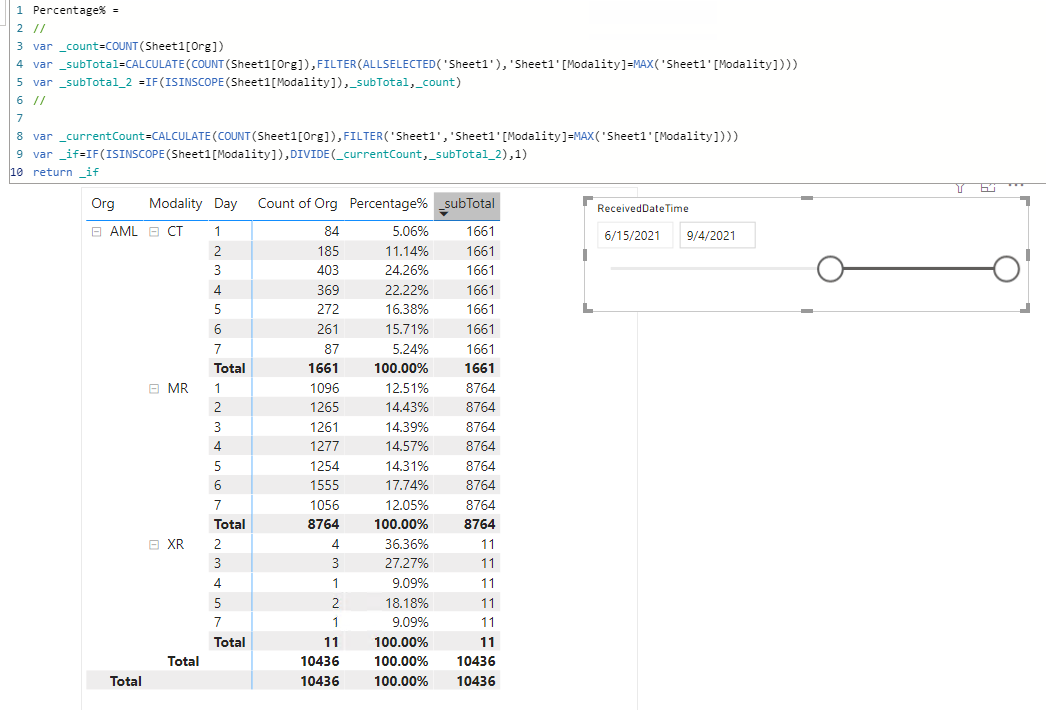1046x710 pixels.
Task: Grab the slicer's bottom-right corner handle
Action: (1025, 308)
